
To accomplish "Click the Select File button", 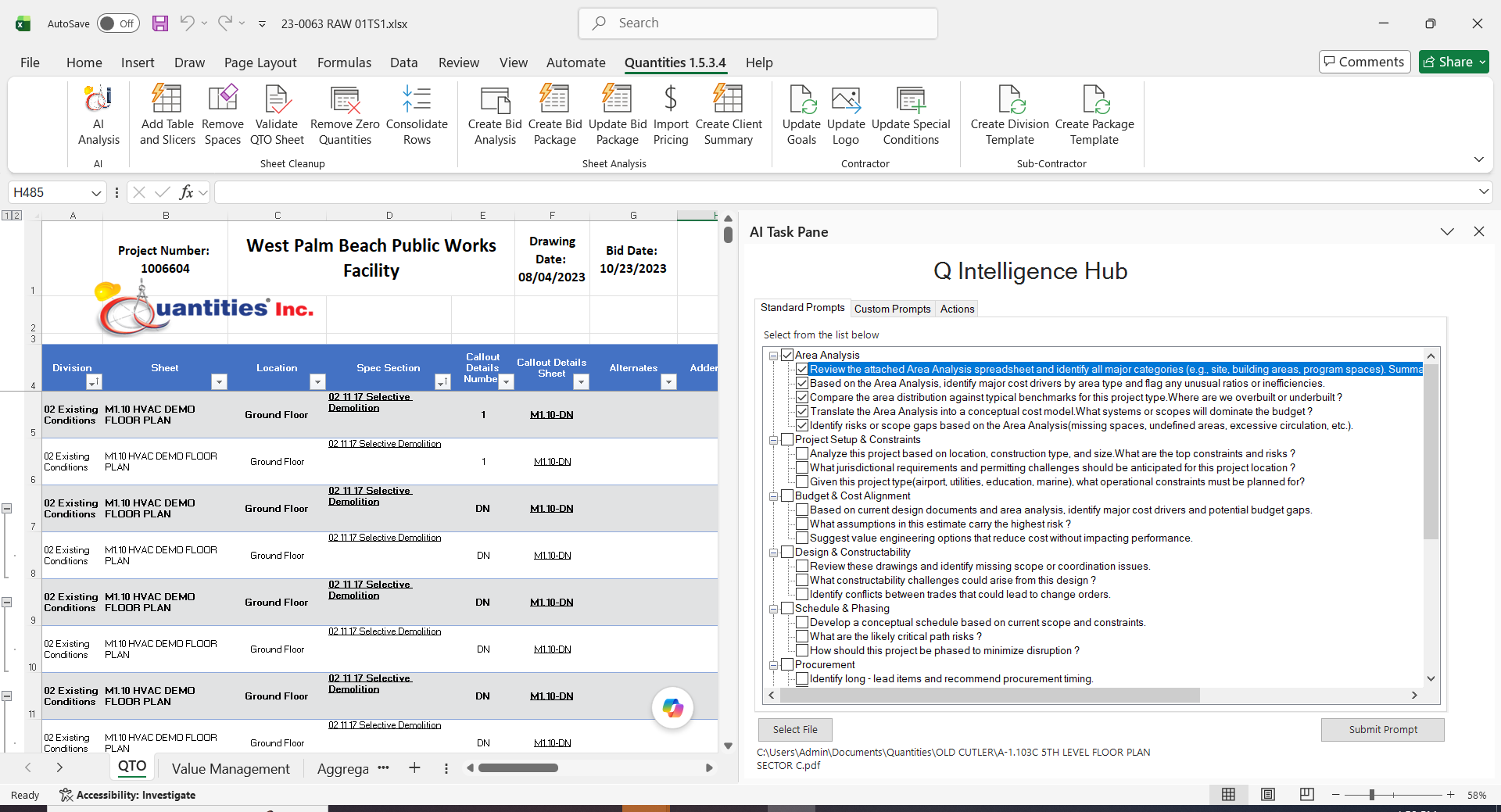I will [x=795, y=729].
